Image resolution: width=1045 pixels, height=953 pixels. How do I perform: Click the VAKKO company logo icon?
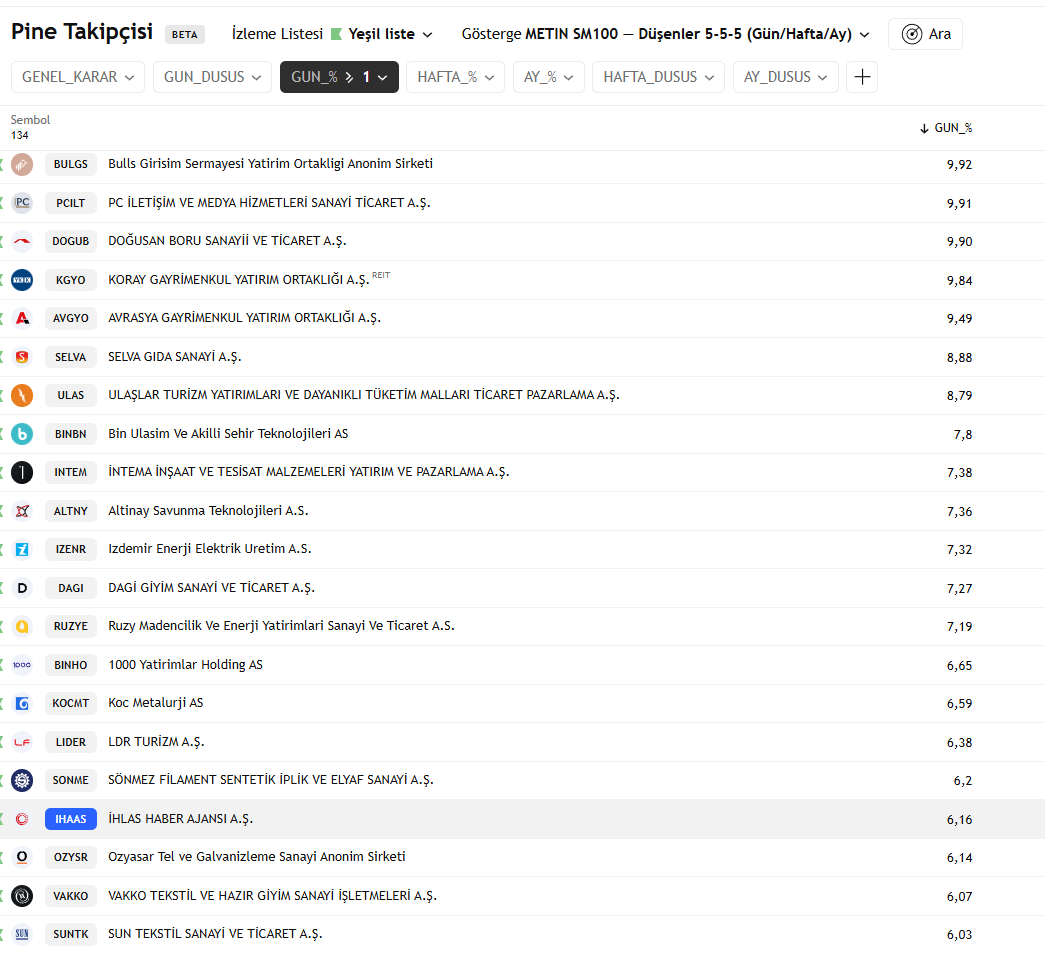22,896
